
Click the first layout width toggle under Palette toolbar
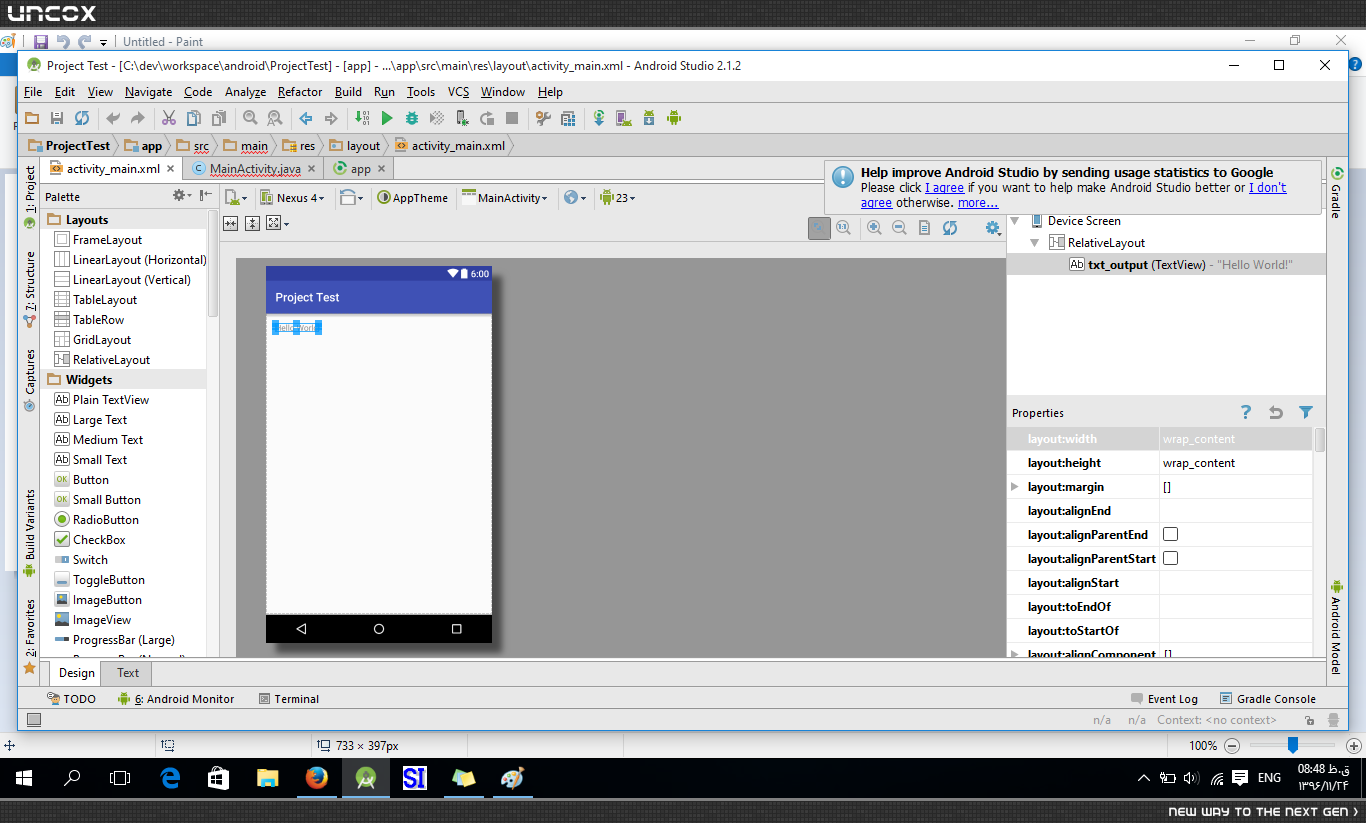point(230,224)
